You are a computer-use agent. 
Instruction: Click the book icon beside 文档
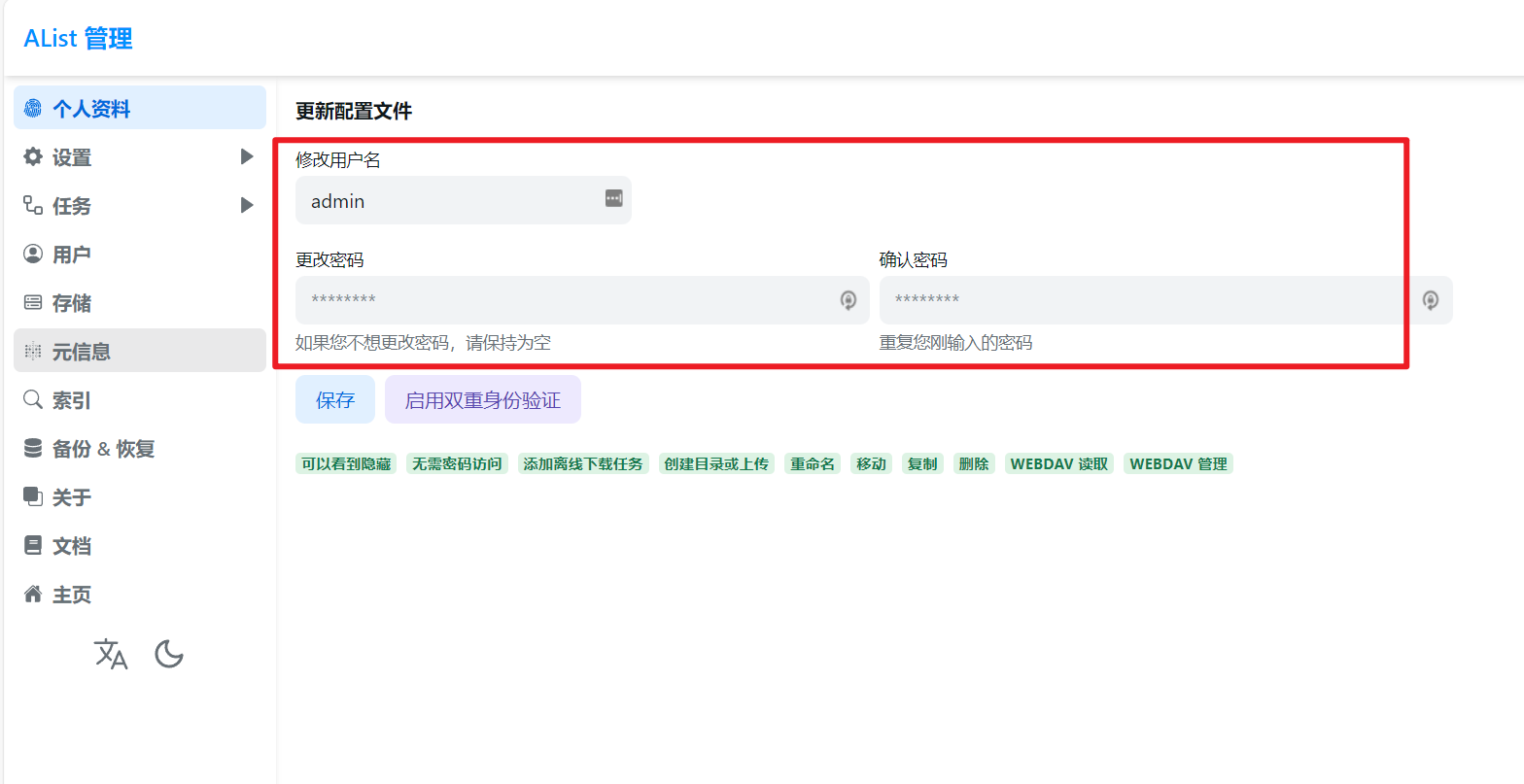click(33, 545)
